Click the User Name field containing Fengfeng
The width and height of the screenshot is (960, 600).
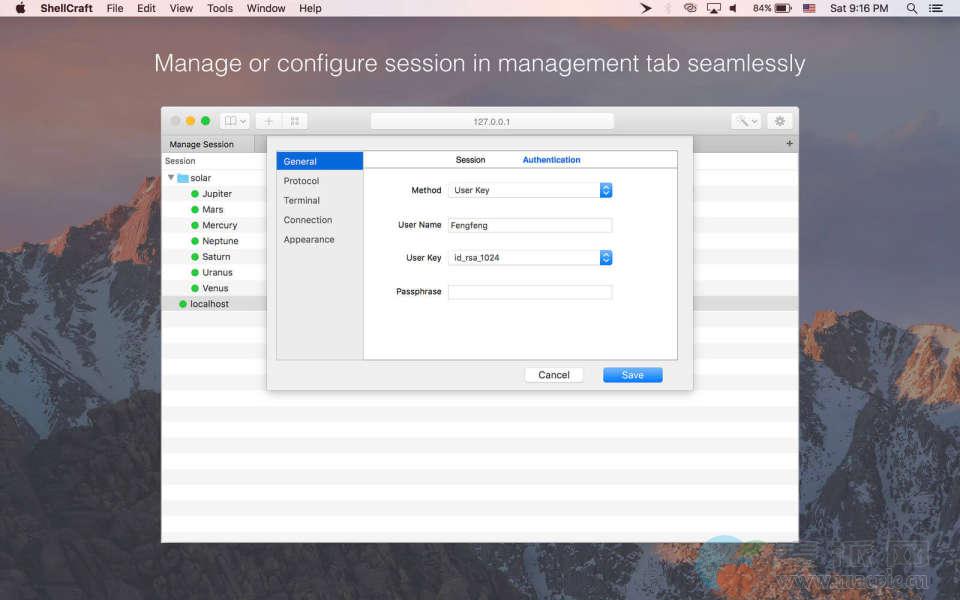529,225
